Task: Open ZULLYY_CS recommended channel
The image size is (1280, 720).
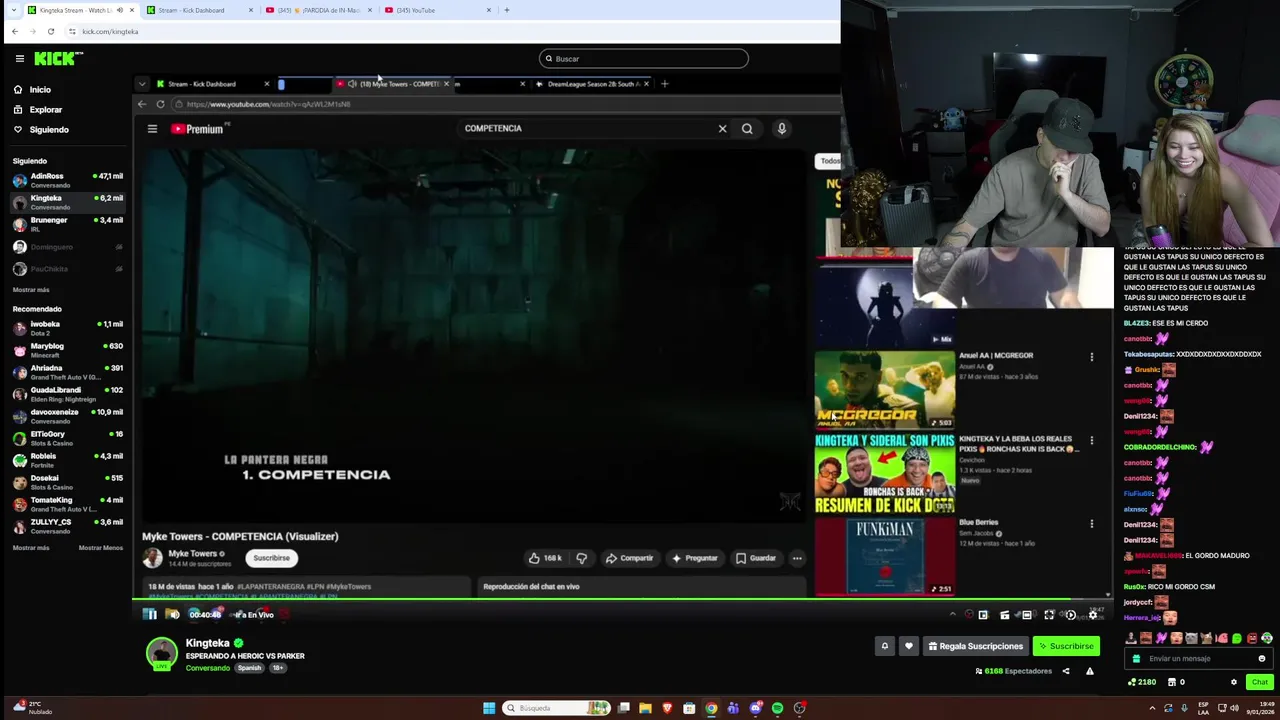Action: pyautogui.click(x=67, y=526)
